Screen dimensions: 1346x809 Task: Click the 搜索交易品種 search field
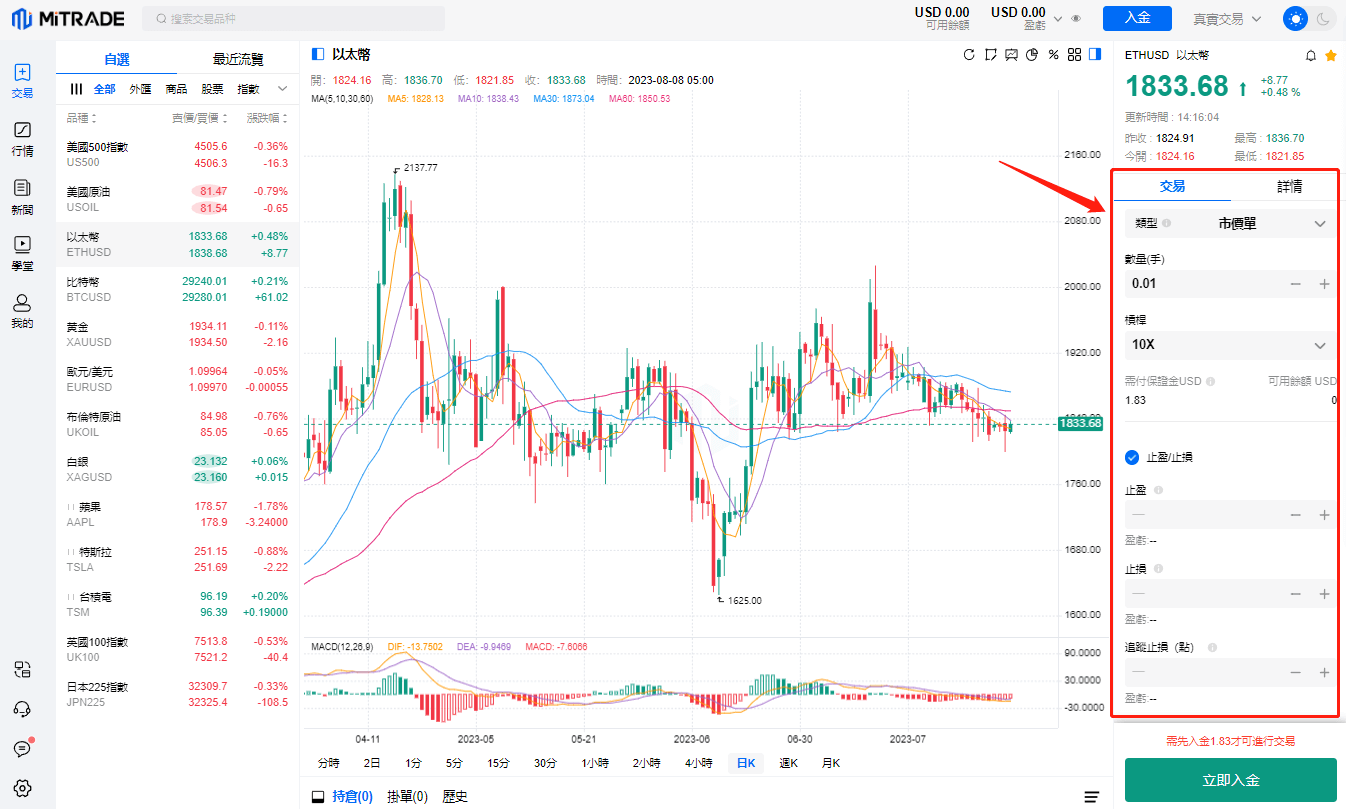tap(295, 19)
